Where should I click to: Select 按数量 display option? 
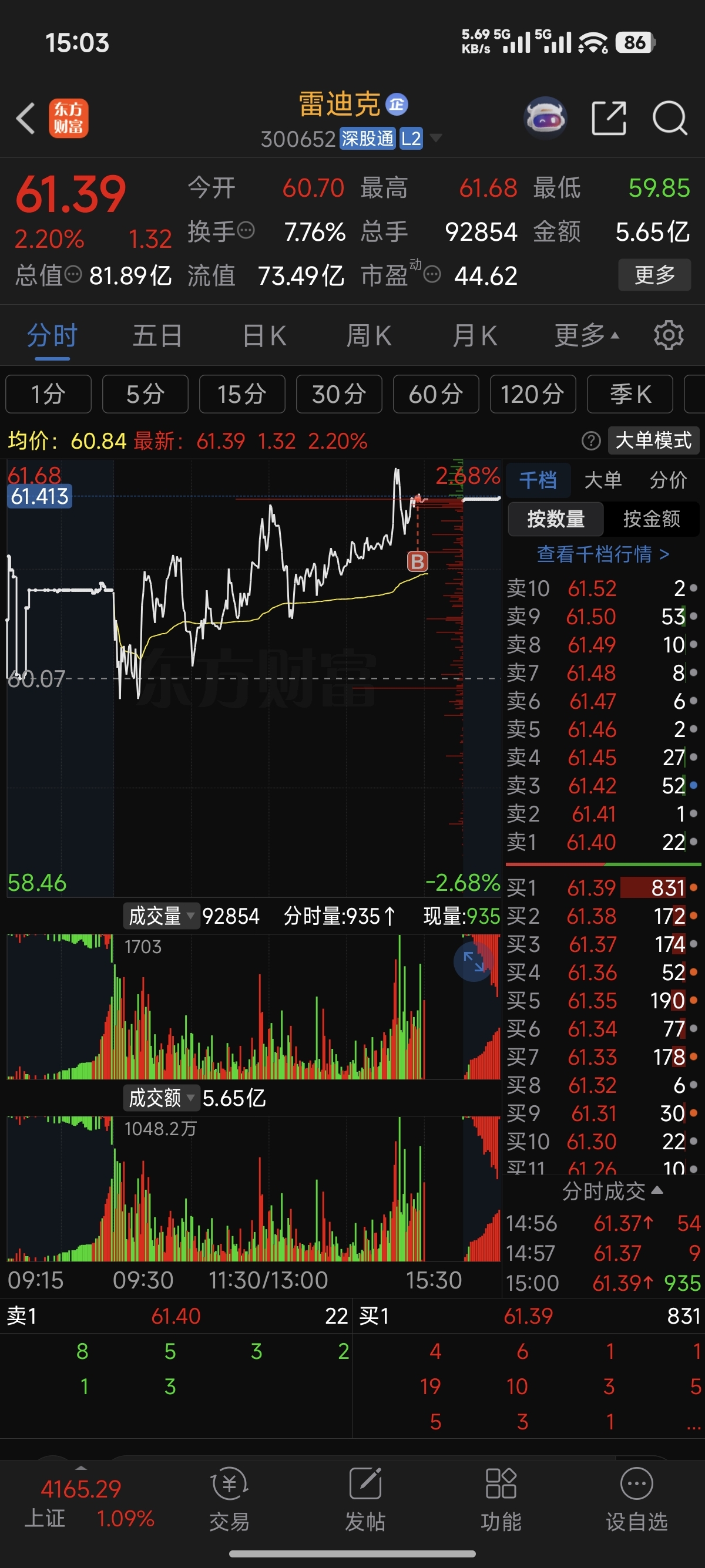pyautogui.click(x=556, y=519)
